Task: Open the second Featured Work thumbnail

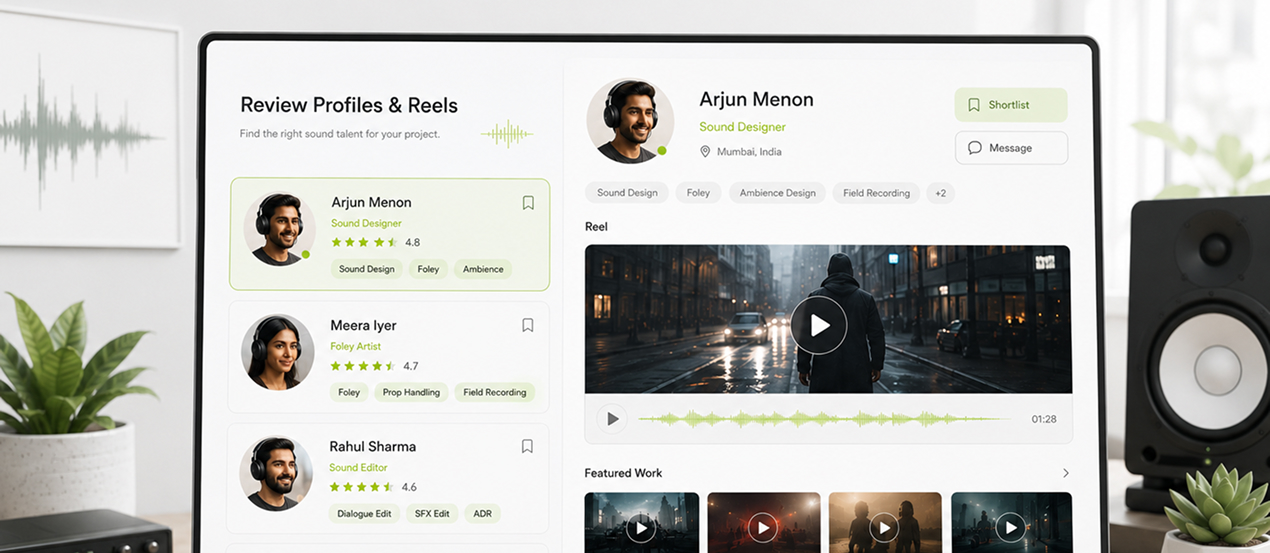Action: (764, 523)
